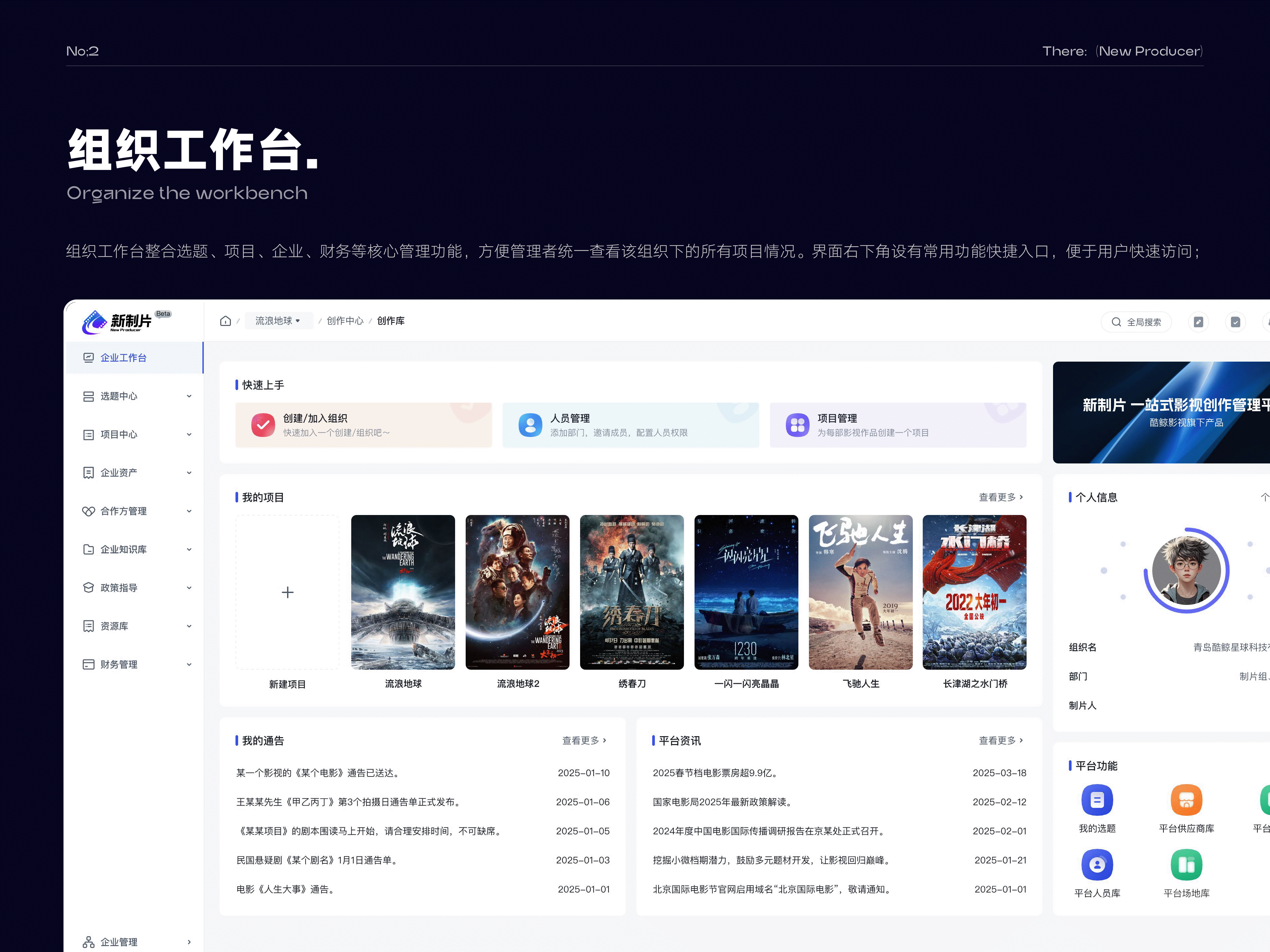Click the 合作方管理 heart icon
The height and width of the screenshot is (952, 1270).
point(88,511)
